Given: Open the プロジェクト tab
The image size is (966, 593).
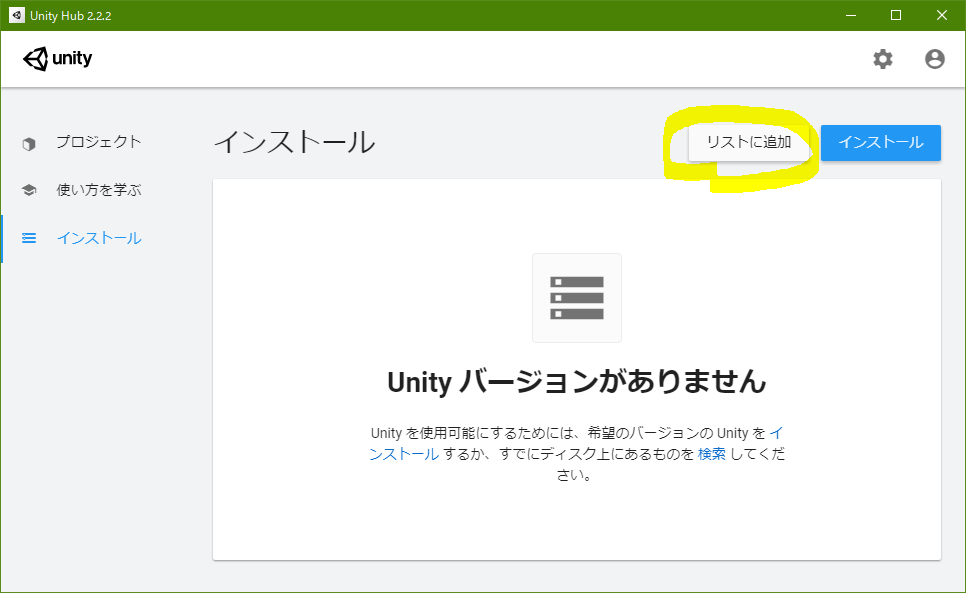Looking at the screenshot, I should pos(99,142).
